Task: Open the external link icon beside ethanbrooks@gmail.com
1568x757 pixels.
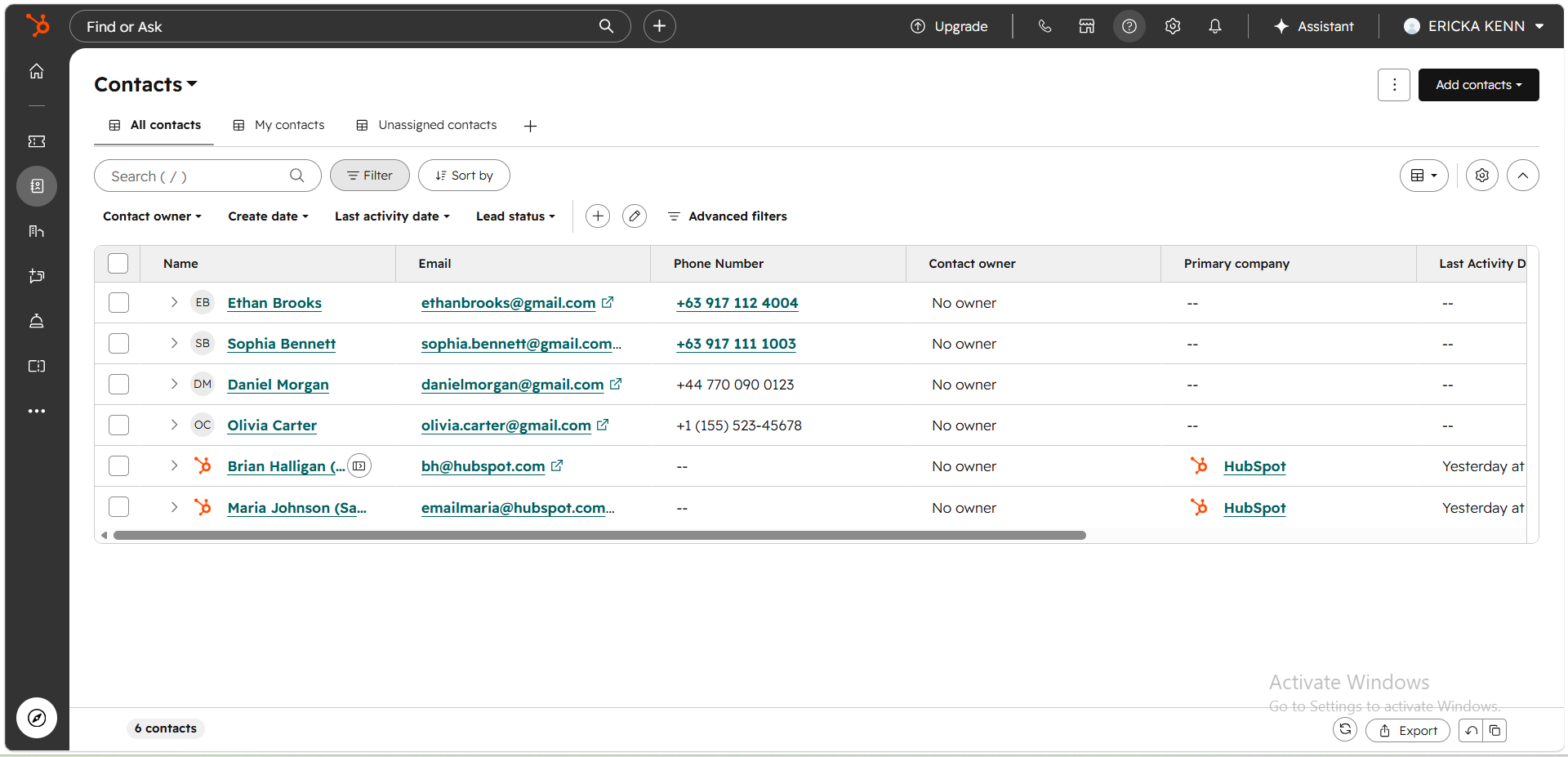Action: point(608,302)
